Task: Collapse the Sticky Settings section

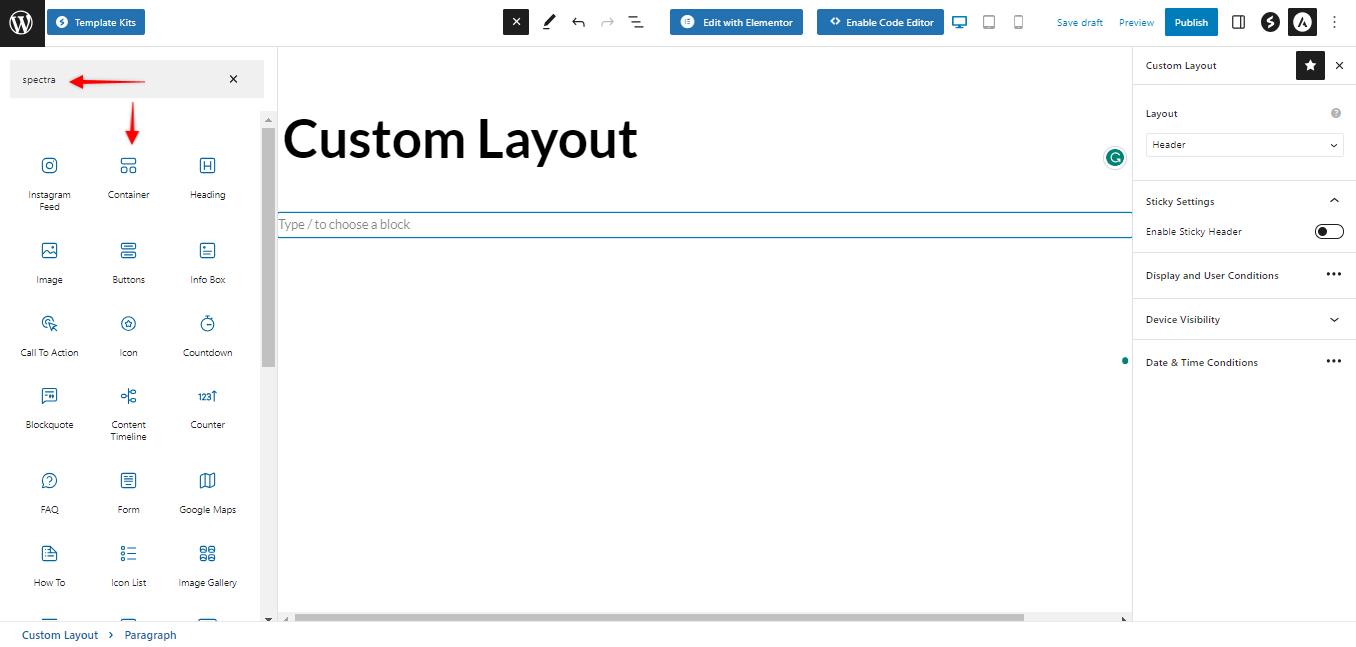Action: (x=1334, y=201)
